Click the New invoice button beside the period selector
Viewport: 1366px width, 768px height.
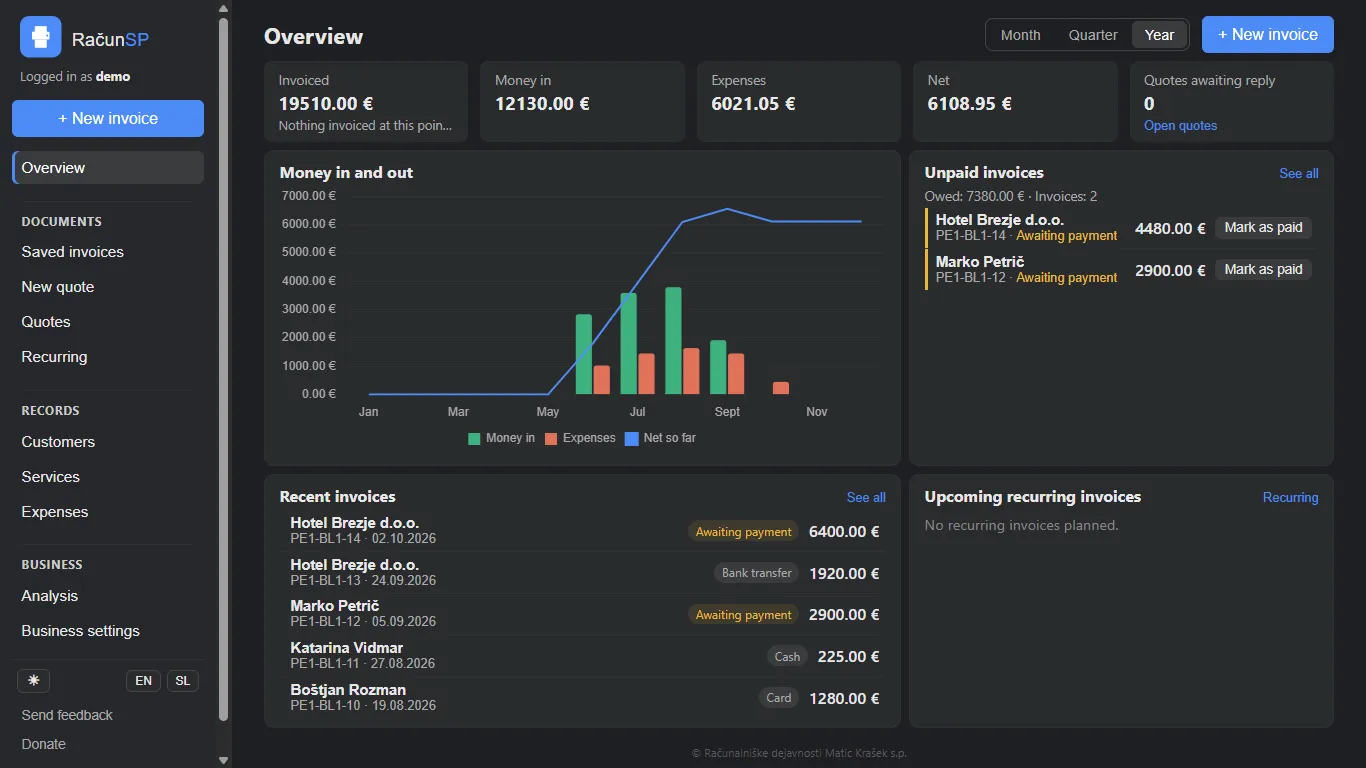pos(1268,34)
